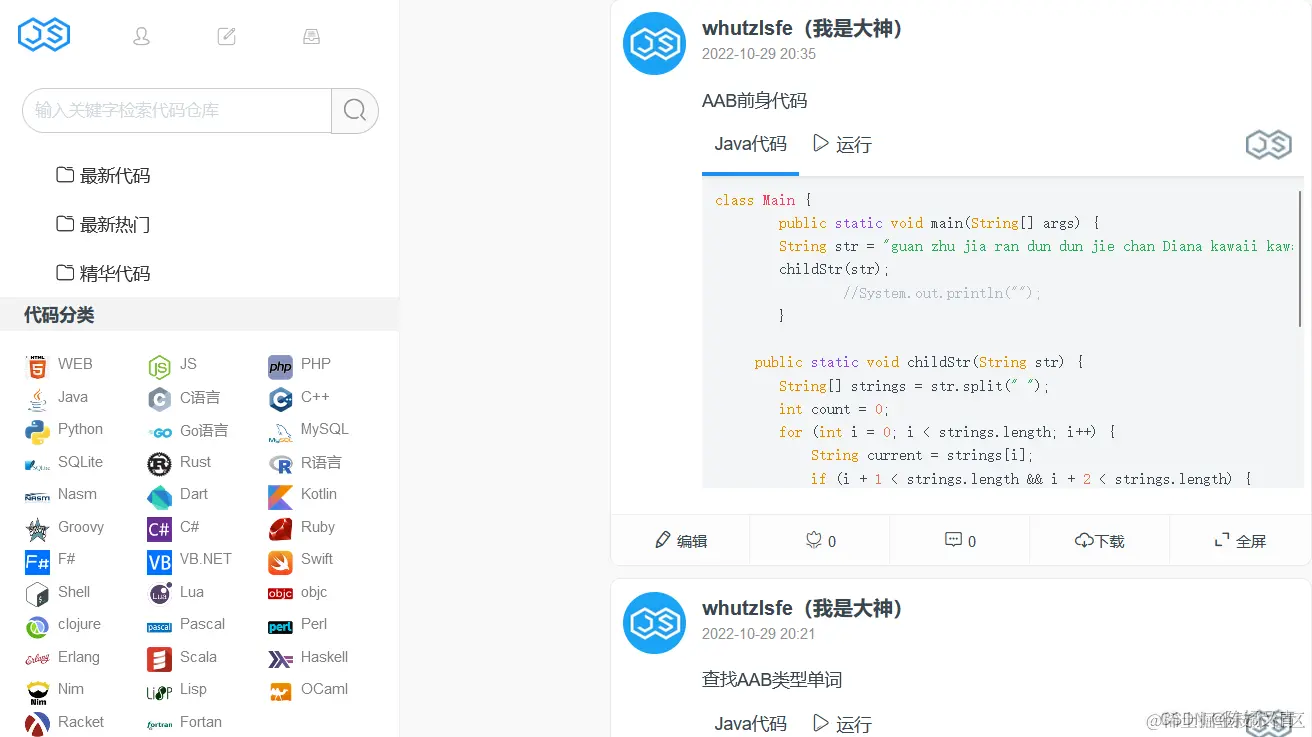This screenshot has width=1312, height=737.
Task: Select the Kotlin category icon
Action: tap(278, 495)
